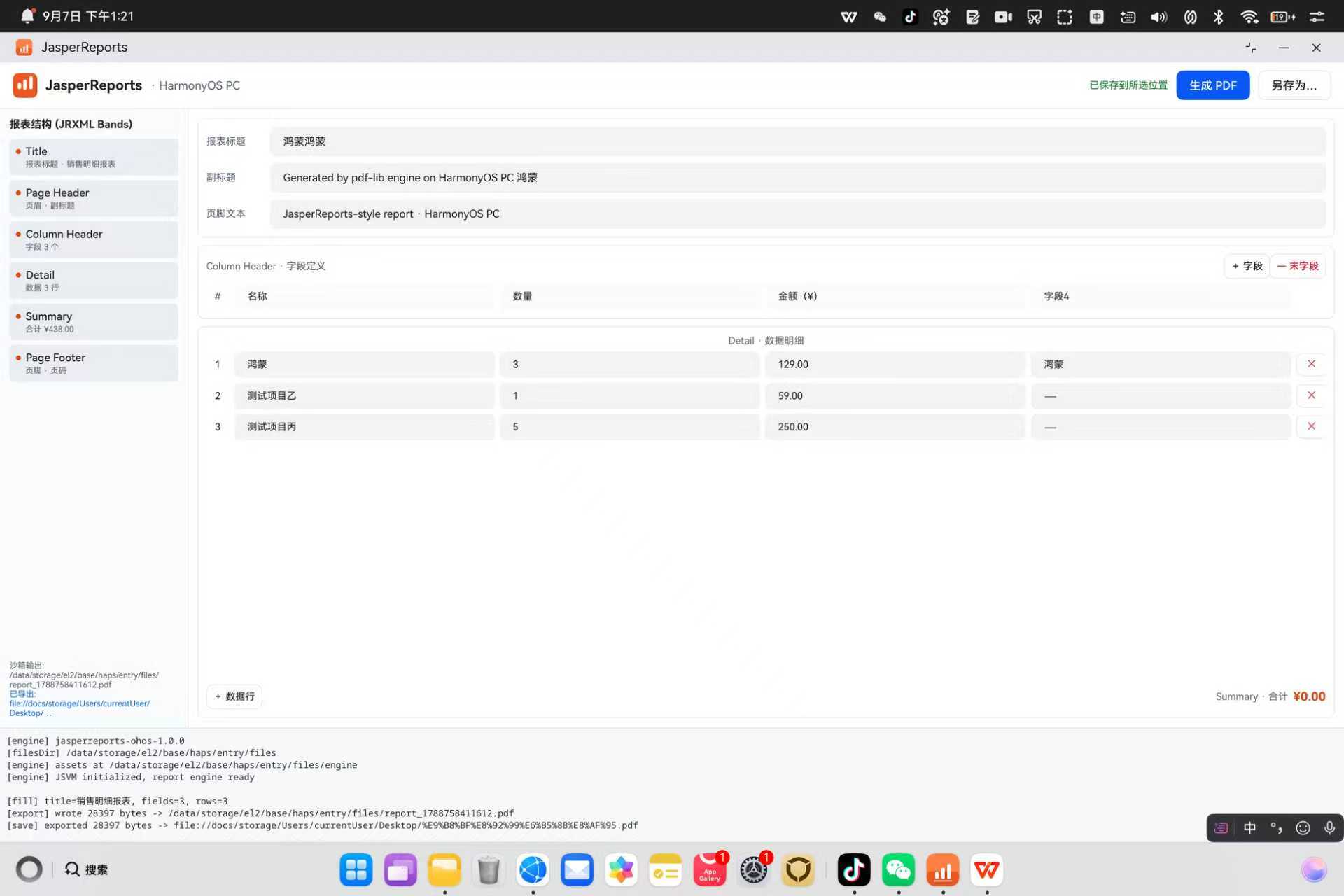Toggle Bluetooth in the status bar
This screenshot has height=896, width=1344.
[x=1219, y=17]
